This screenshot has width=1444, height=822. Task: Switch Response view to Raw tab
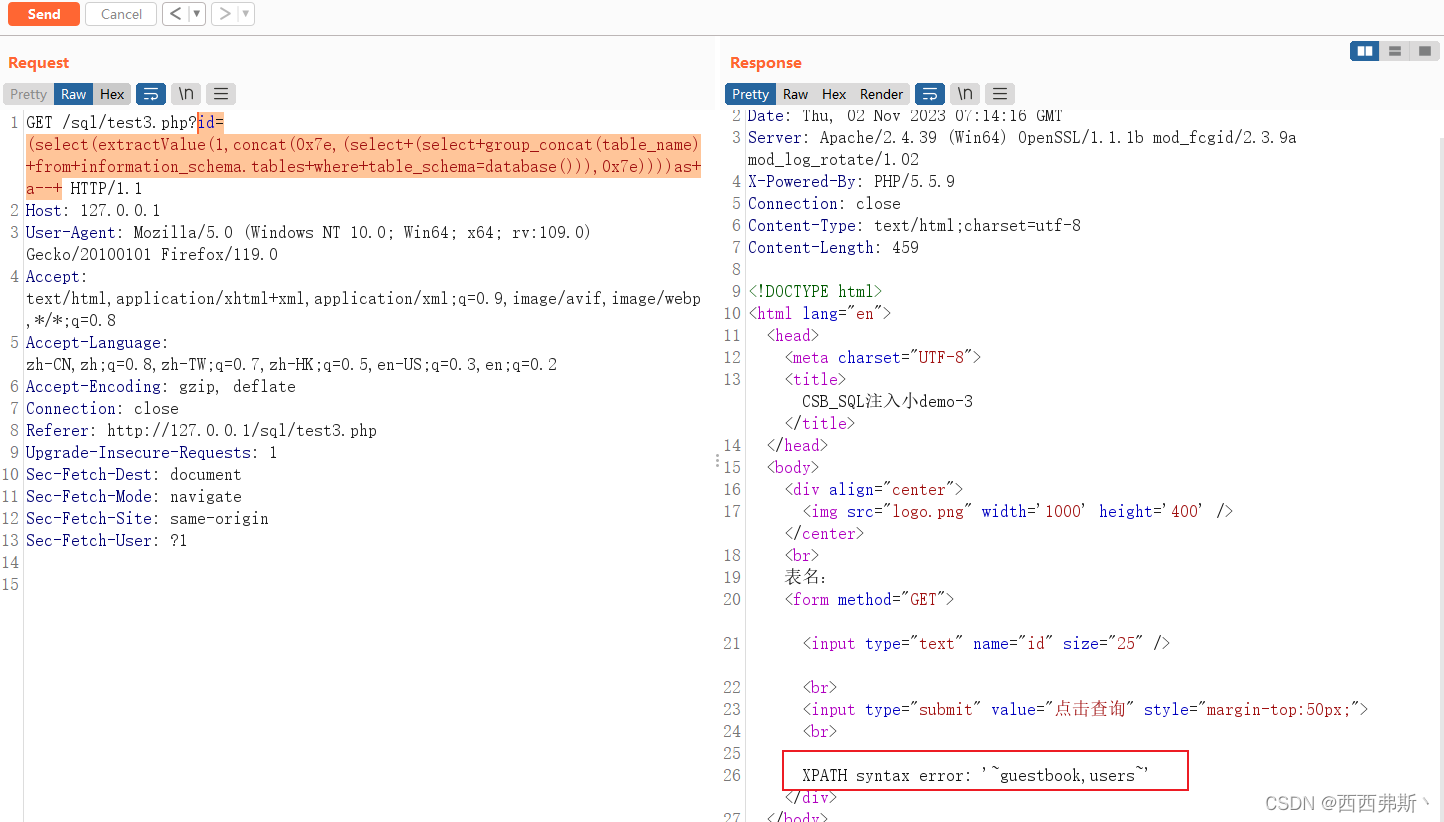point(796,94)
